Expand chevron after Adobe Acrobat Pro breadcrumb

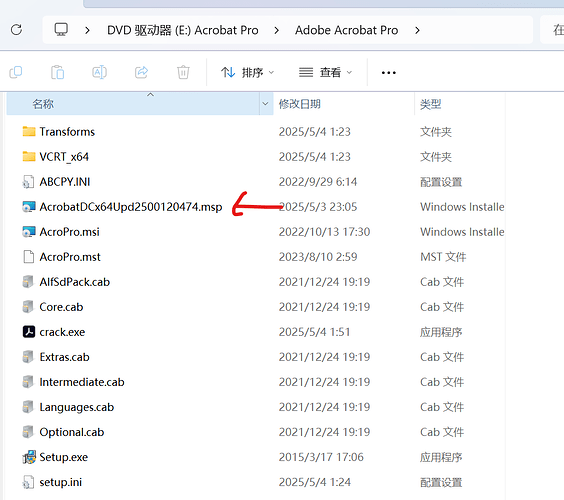(417, 30)
